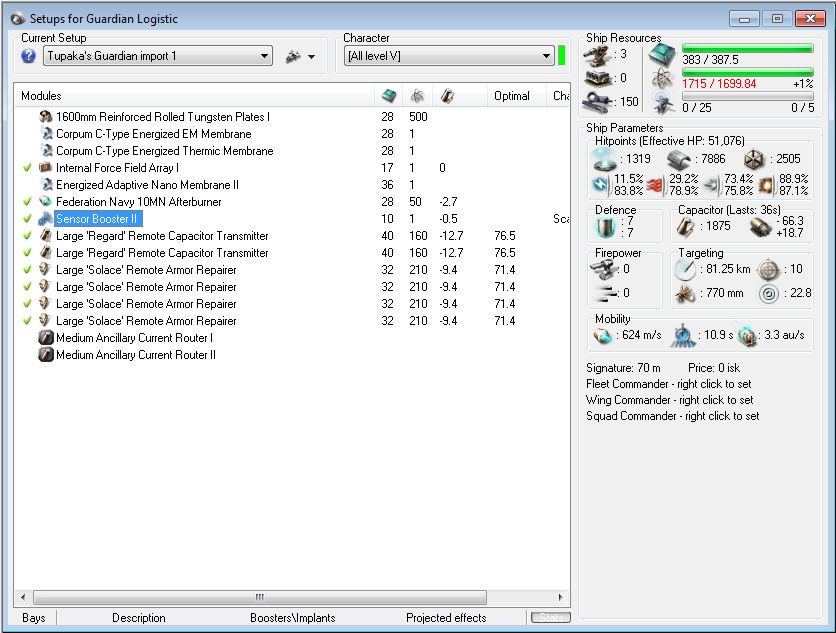Click the Medium Ancillary Current Router II icon
The width and height of the screenshot is (836, 633).
(46, 355)
